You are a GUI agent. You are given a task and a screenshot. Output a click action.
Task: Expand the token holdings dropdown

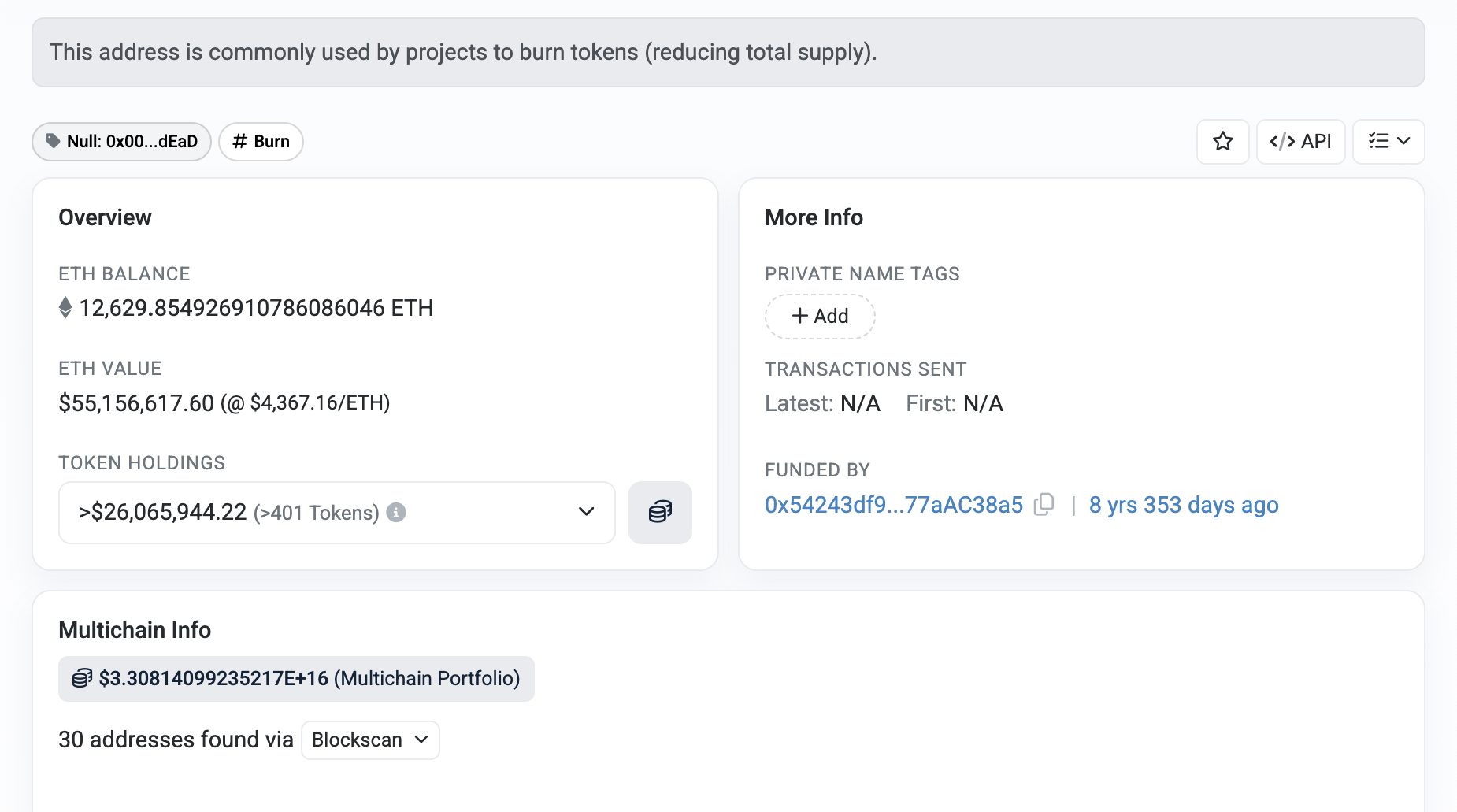click(586, 512)
